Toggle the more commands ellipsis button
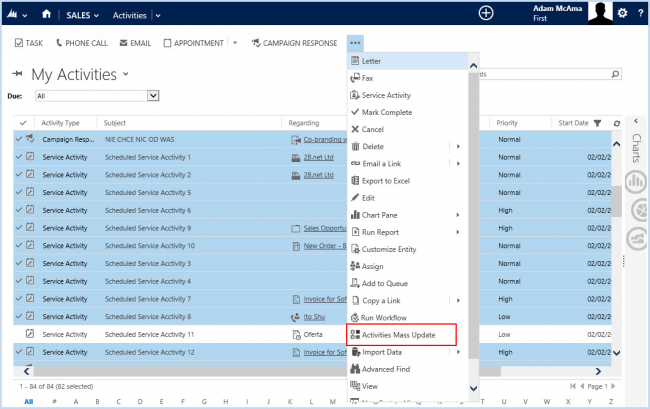Viewport: 650px width, 409px height. click(355, 43)
